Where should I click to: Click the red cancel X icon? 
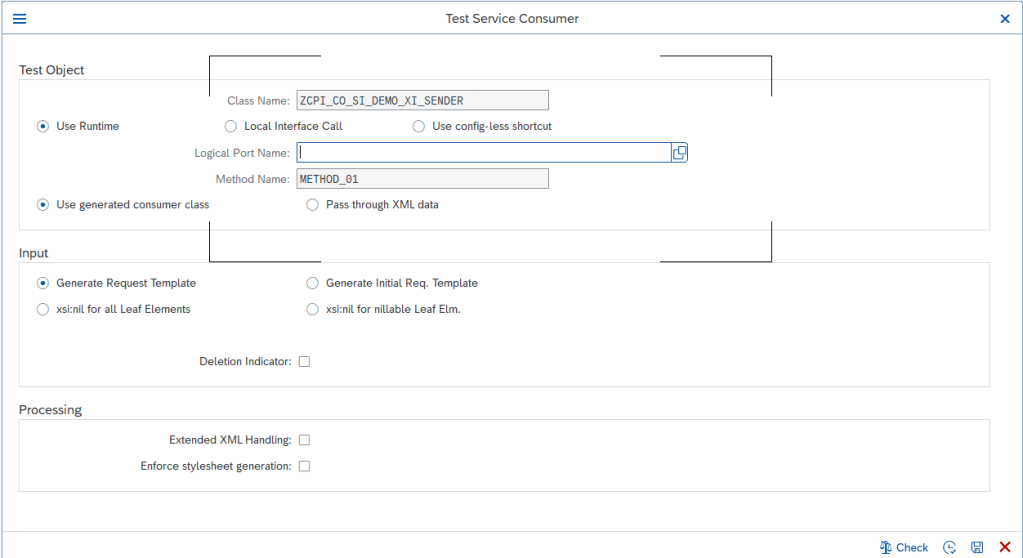pos(1004,547)
